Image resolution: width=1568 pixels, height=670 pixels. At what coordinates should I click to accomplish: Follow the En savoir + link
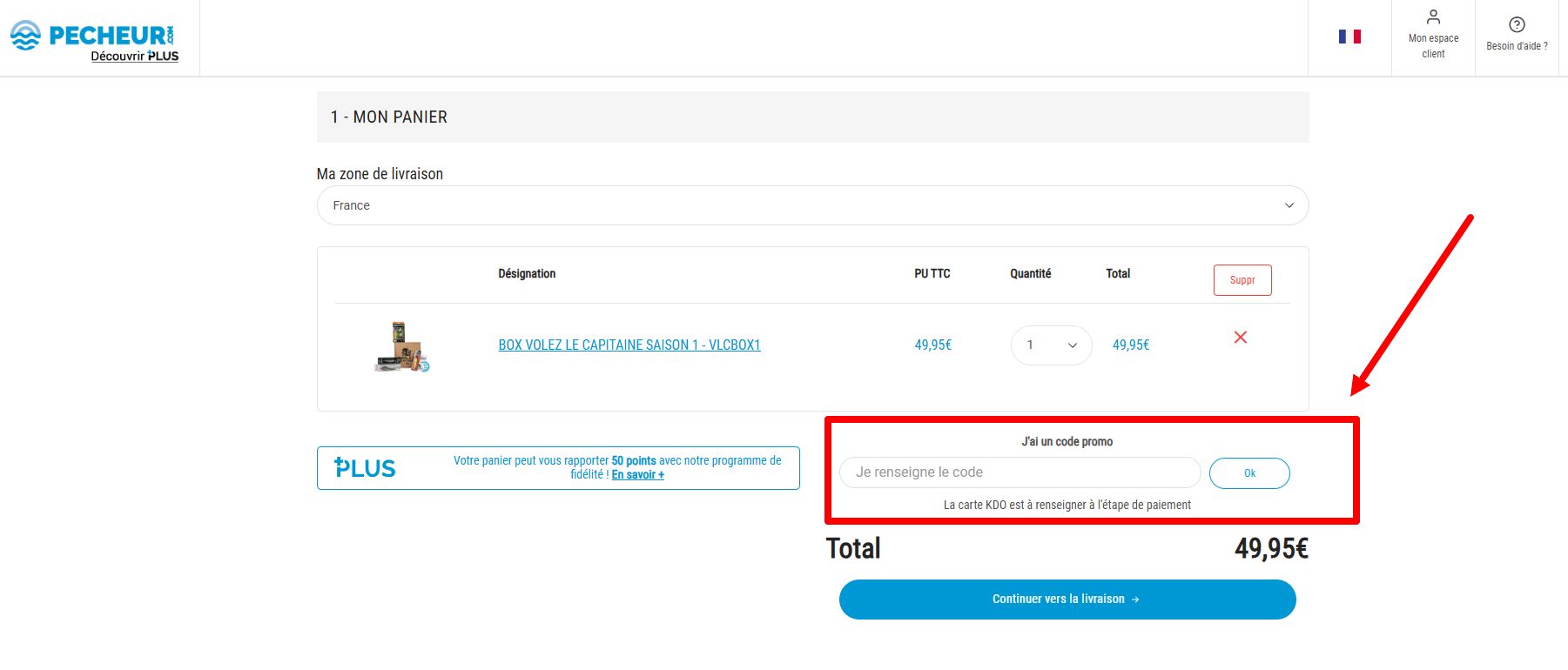click(638, 475)
